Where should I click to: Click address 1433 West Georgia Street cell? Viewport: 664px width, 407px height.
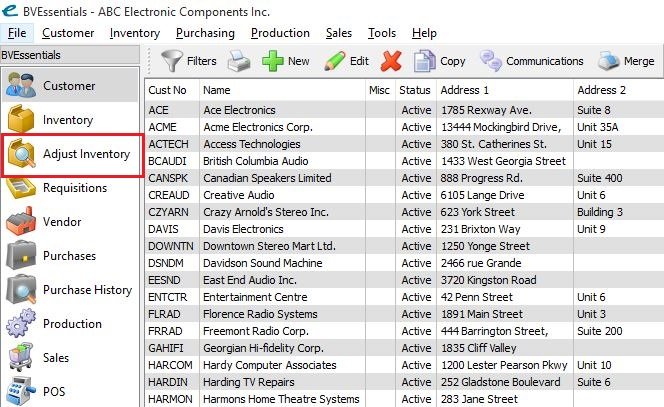click(x=503, y=161)
